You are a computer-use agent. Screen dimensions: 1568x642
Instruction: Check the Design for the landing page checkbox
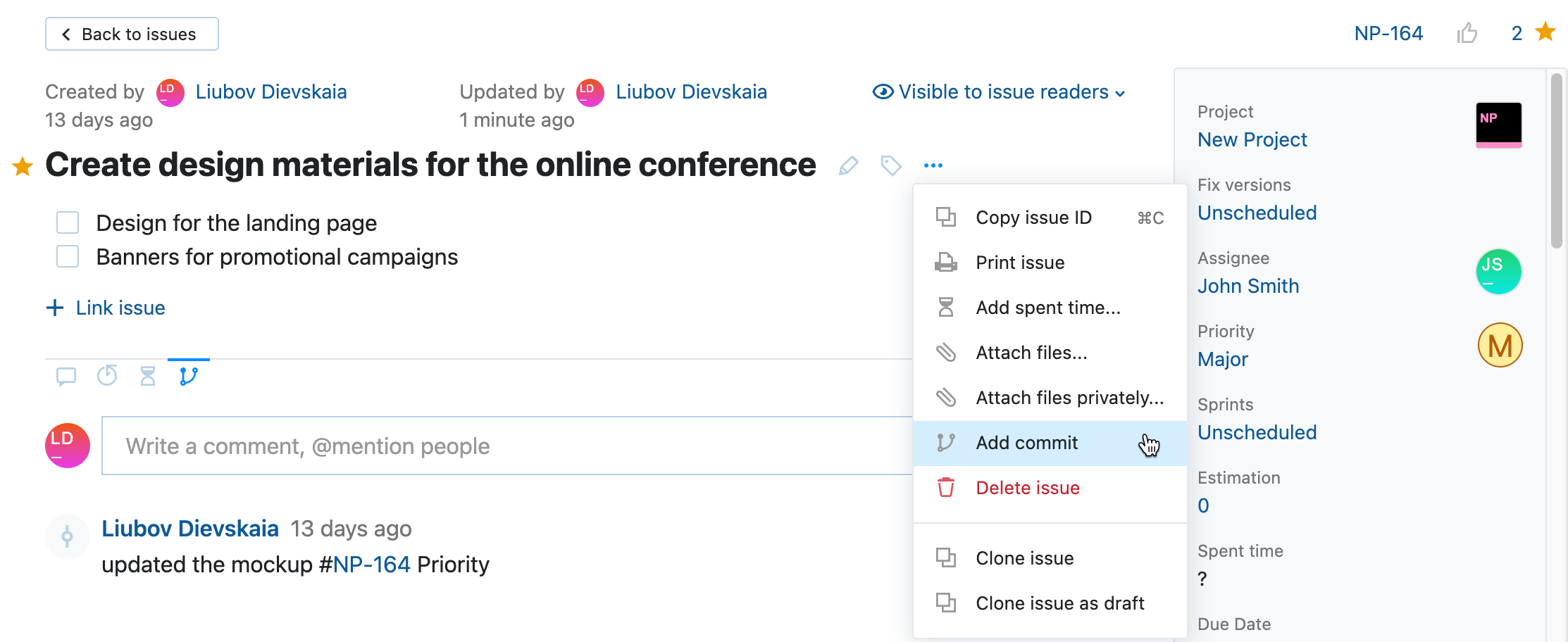click(x=67, y=222)
